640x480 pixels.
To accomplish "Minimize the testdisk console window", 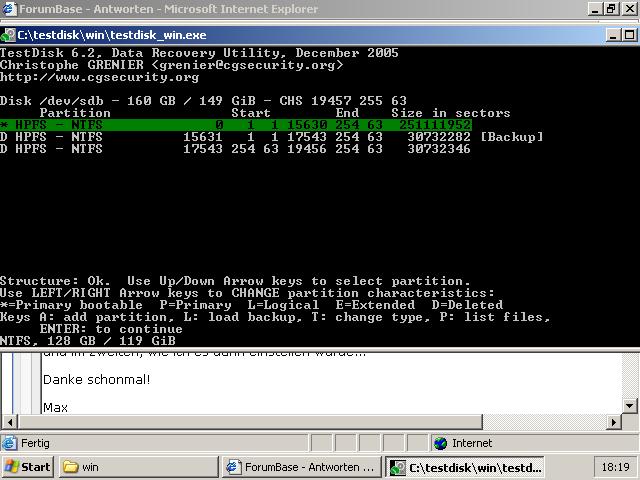I will point(613,35).
